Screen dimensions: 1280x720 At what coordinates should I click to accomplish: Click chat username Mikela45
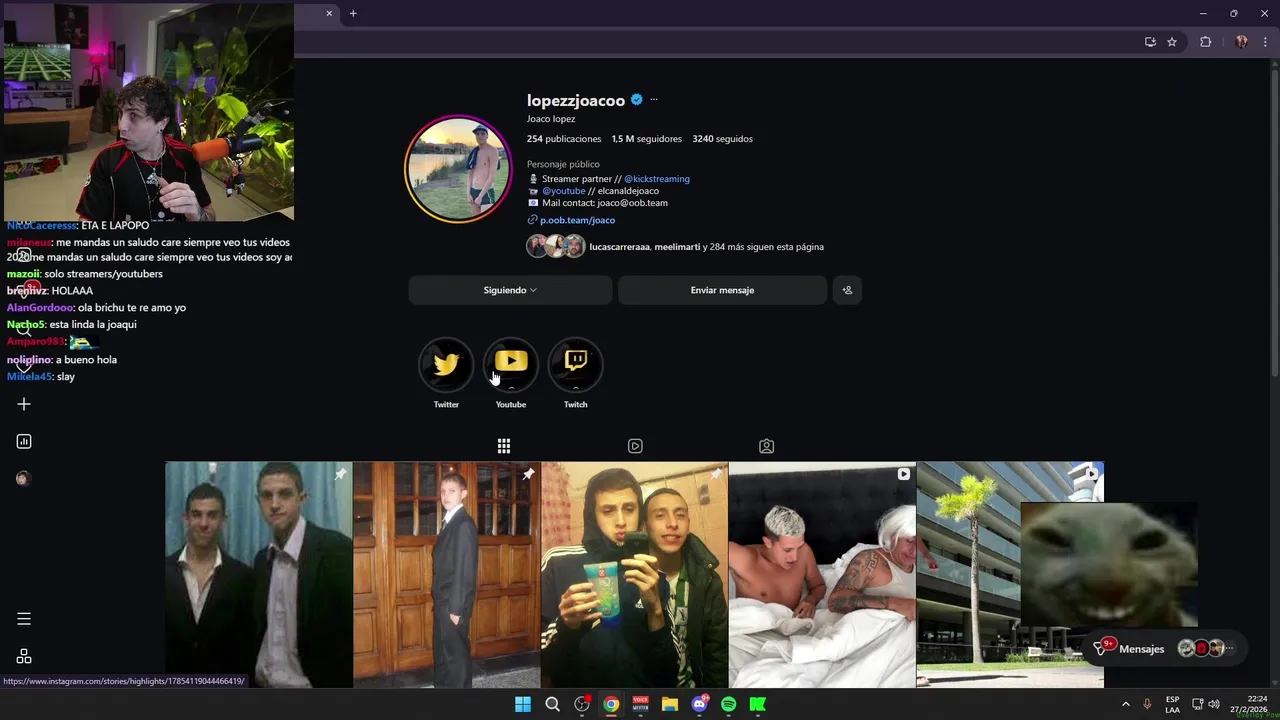(x=29, y=377)
